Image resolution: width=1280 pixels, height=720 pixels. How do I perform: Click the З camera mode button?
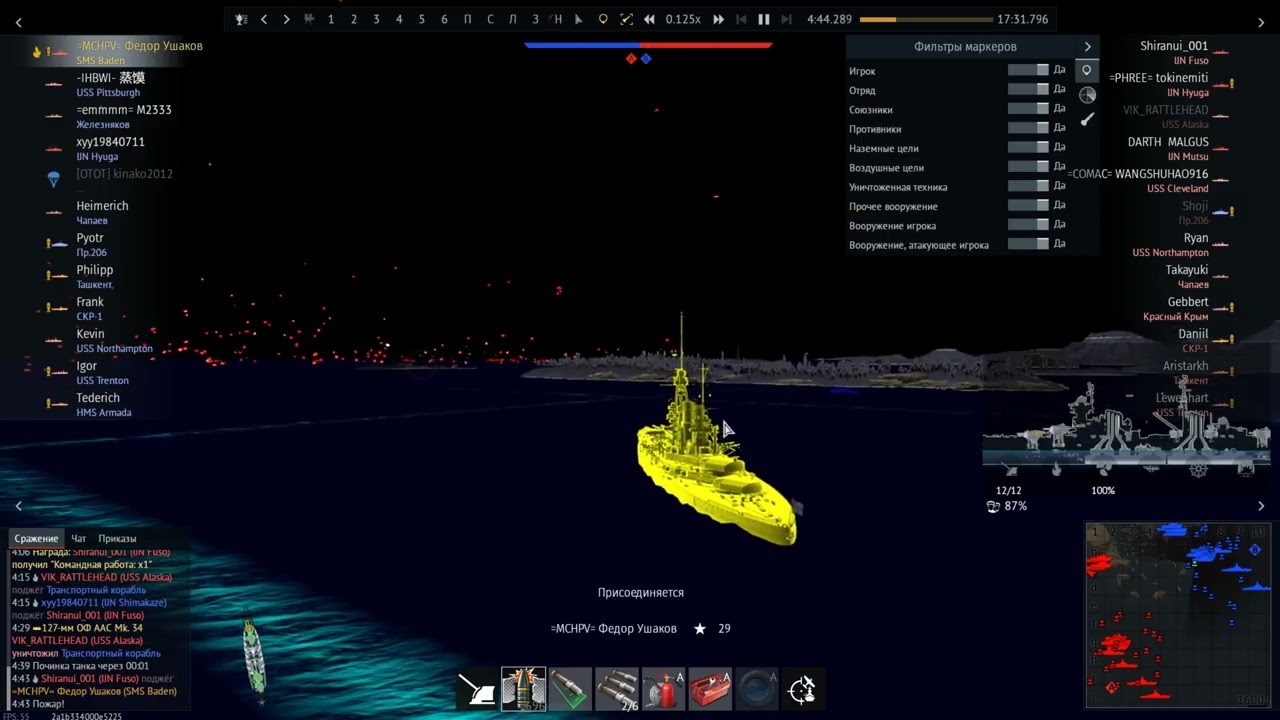(x=535, y=19)
